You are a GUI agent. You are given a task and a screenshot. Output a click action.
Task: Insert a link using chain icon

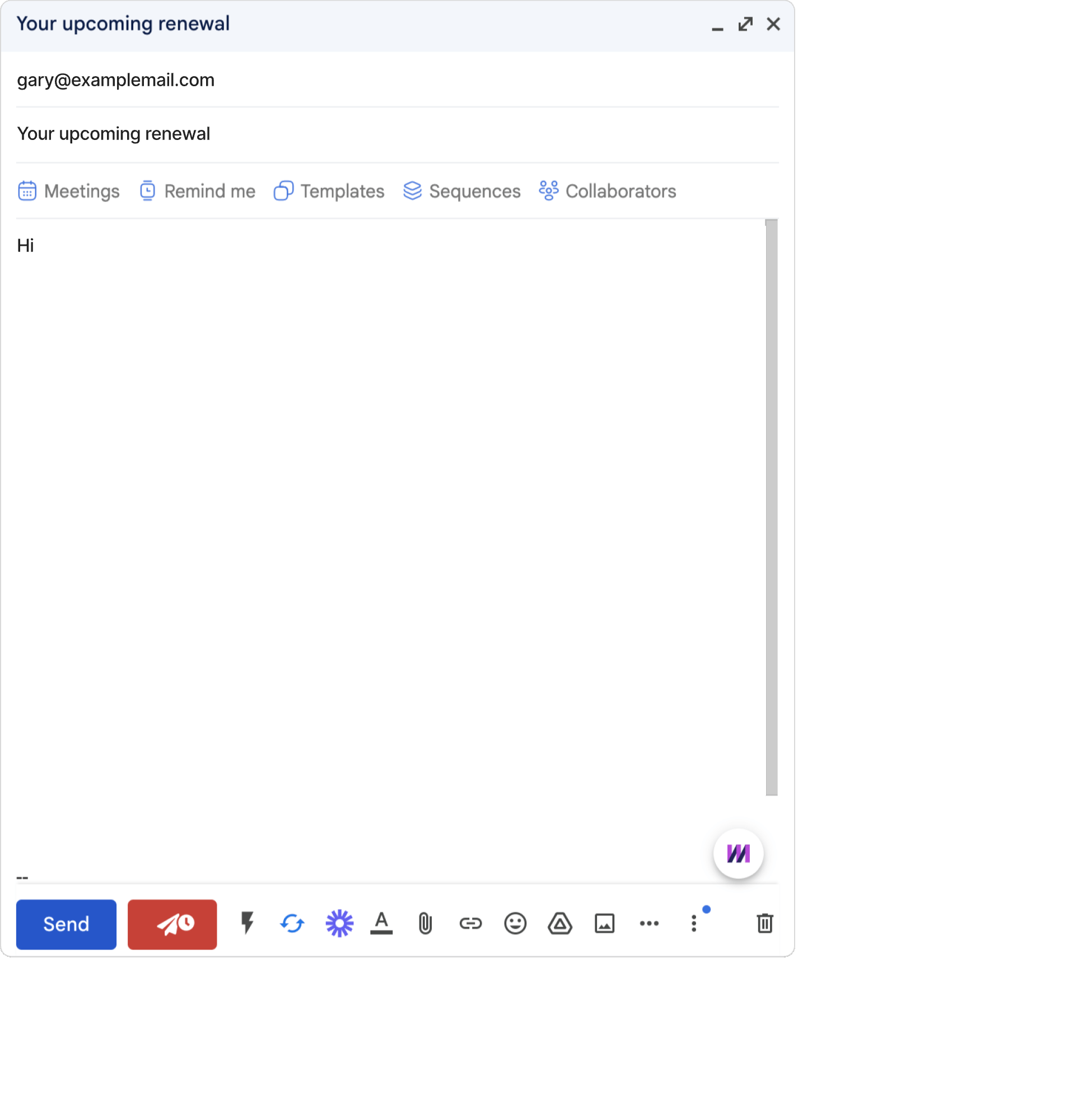(469, 923)
